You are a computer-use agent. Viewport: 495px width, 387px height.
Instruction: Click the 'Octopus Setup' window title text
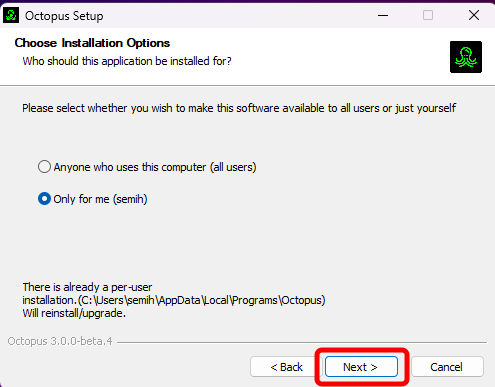click(x=64, y=16)
